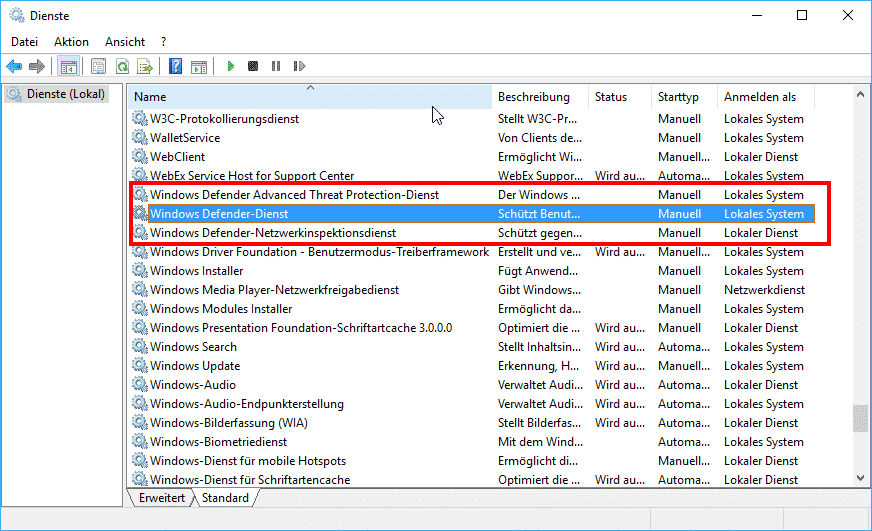872x531 pixels.
Task: Start the service with green play icon
Action: tap(231, 66)
